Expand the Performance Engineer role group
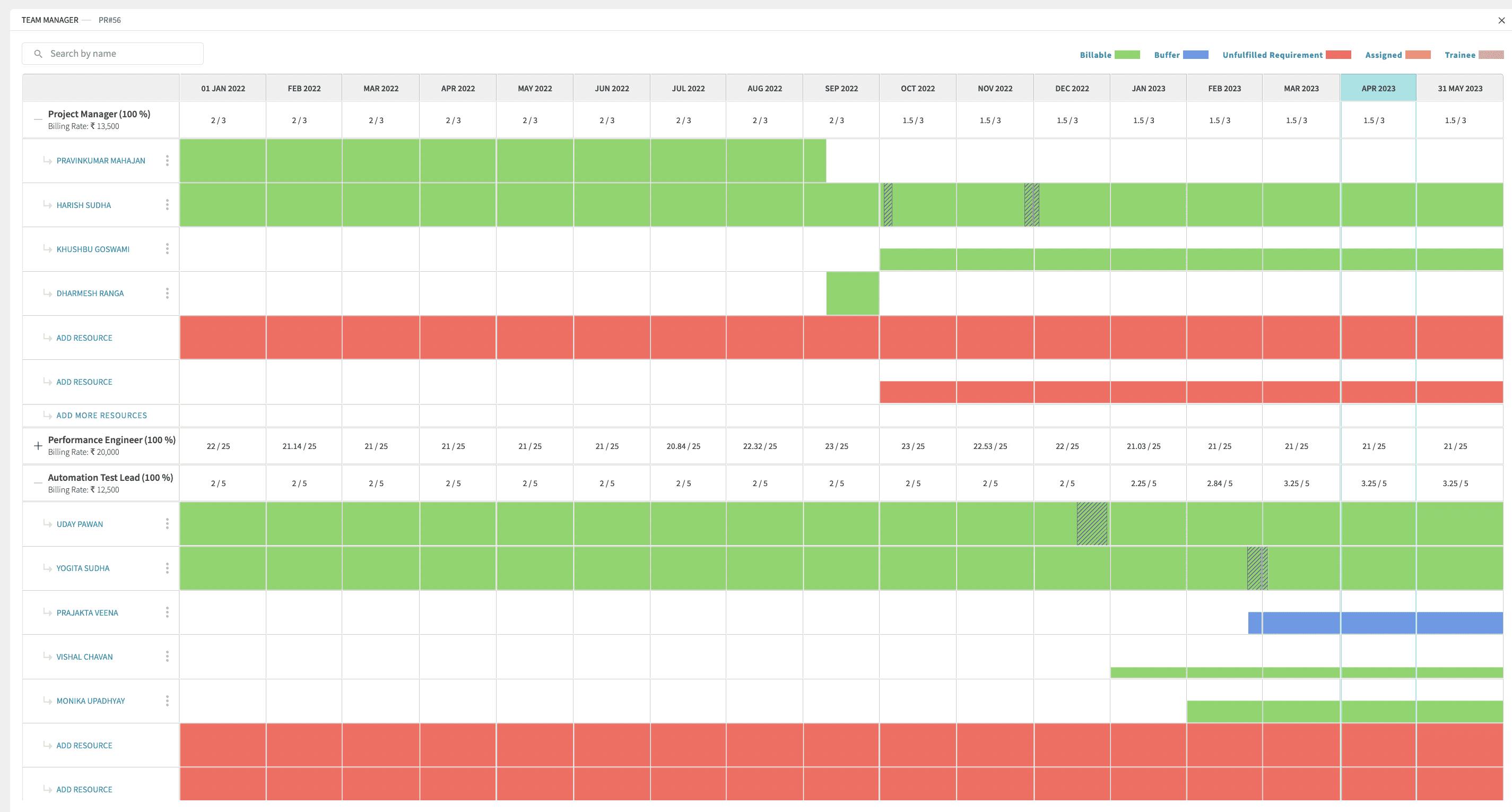 click(38, 446)
